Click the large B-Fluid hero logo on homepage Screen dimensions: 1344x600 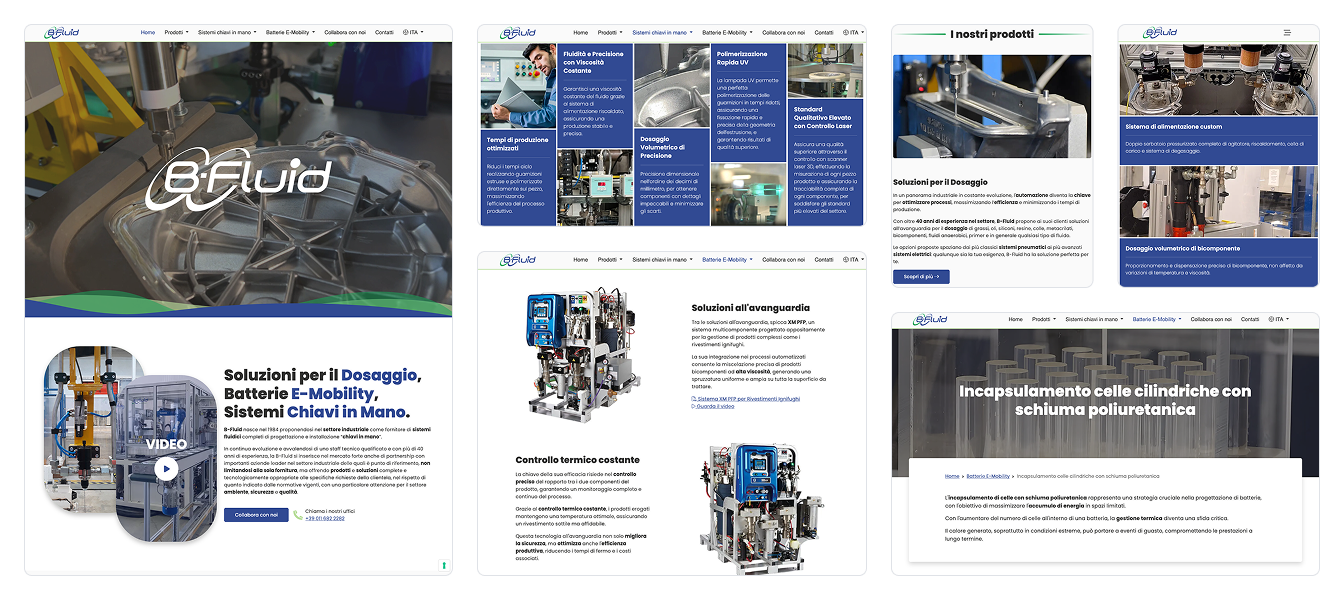(239, 181)
